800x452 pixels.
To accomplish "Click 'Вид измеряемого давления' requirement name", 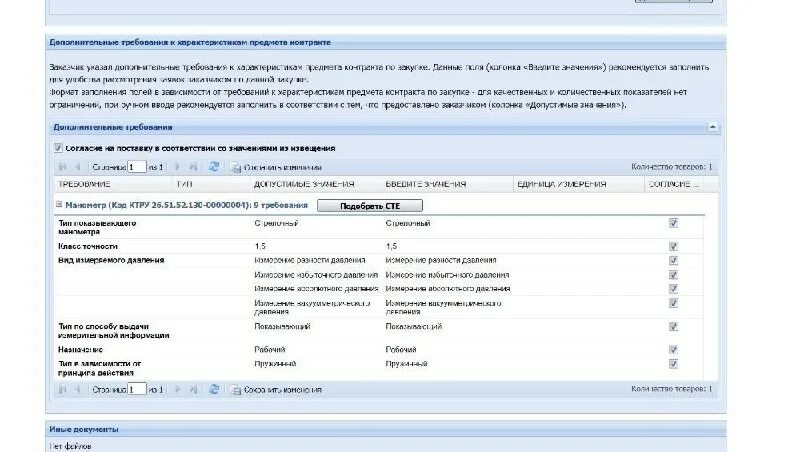I will [x=111, y=260].
